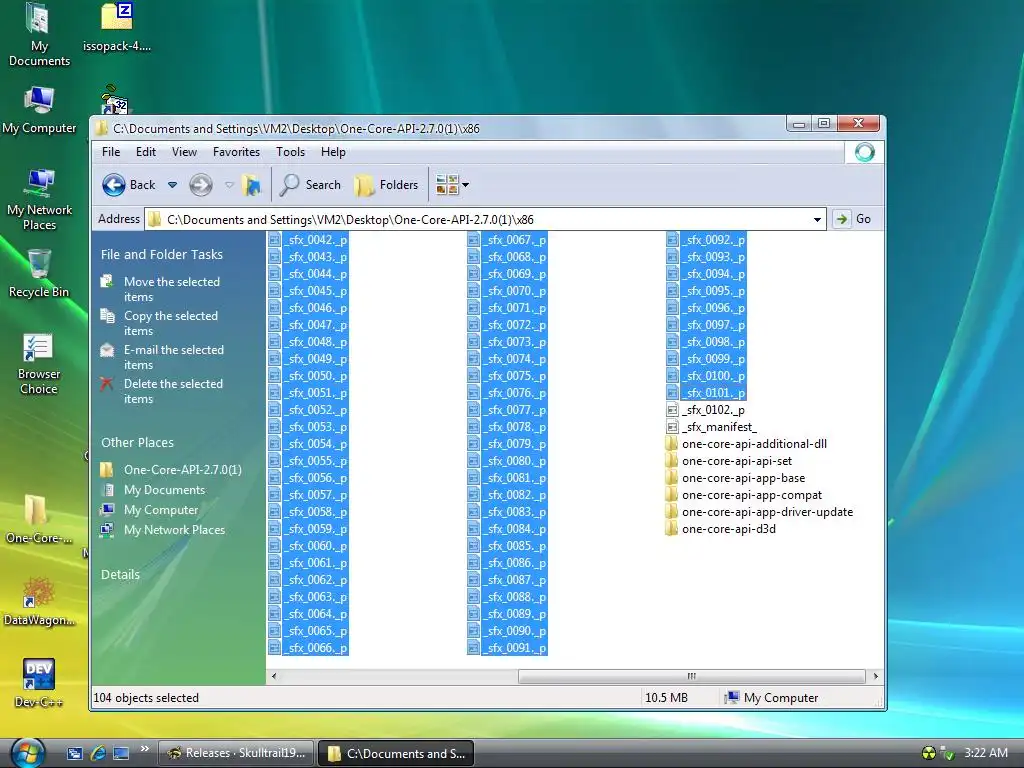Select the one-core-api-app-base folder icon

672,478
